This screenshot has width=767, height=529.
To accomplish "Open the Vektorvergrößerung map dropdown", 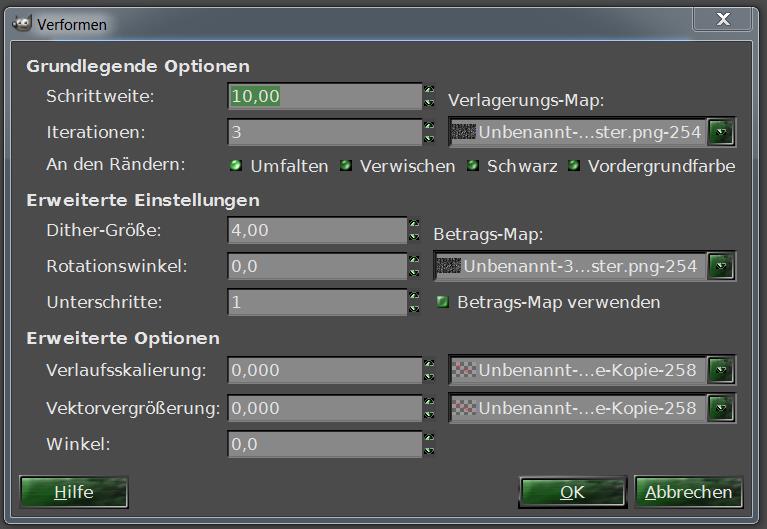I will (x=721, y=408).
